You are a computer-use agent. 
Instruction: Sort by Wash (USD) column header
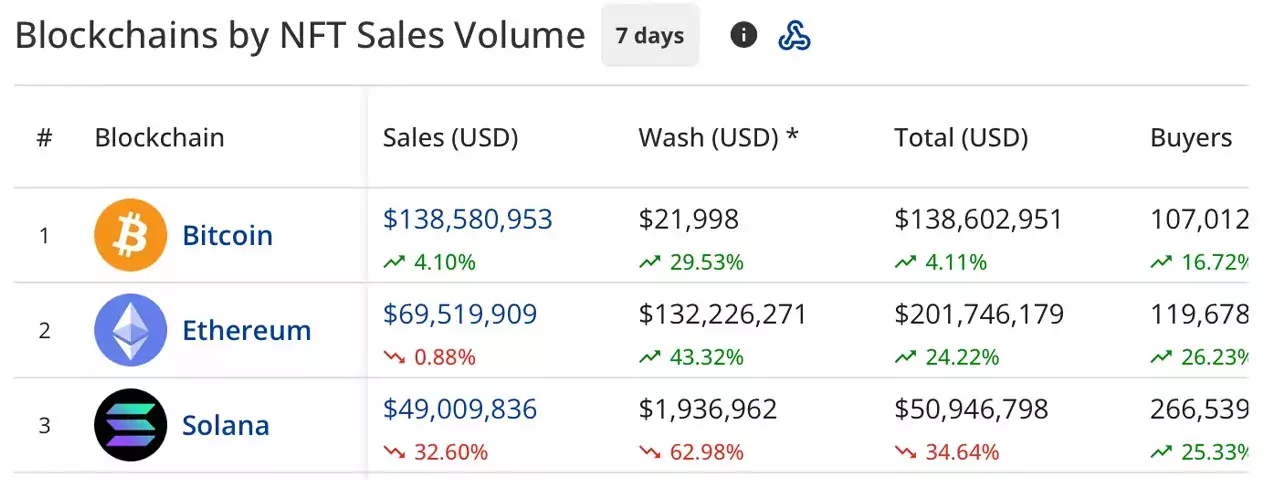[718, 137]
